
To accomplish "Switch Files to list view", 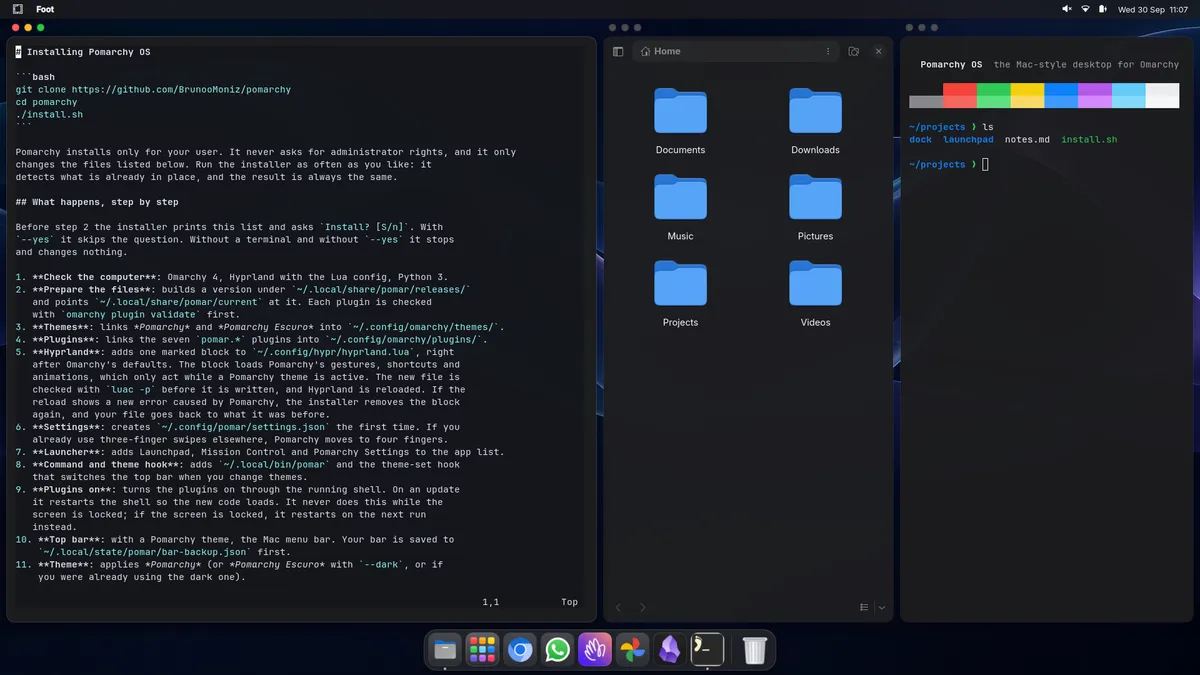I will tap(864, 607).
